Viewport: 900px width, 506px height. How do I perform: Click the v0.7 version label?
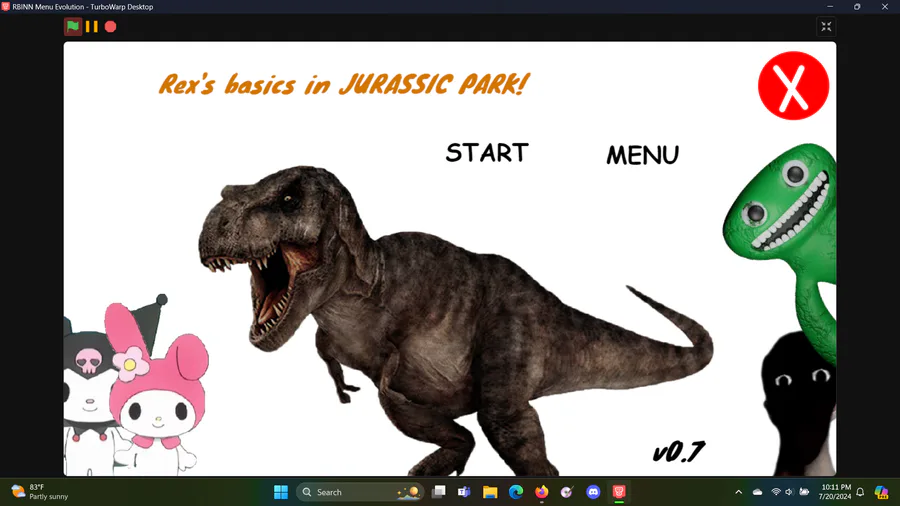pos(678,451)
